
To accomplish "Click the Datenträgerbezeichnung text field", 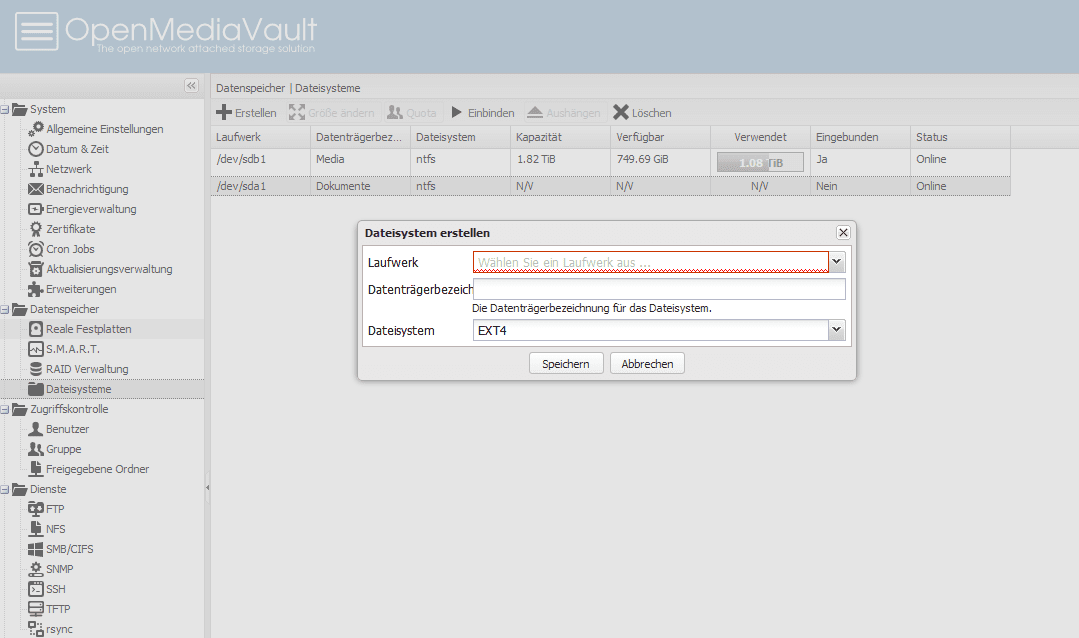I will [659, 289].
